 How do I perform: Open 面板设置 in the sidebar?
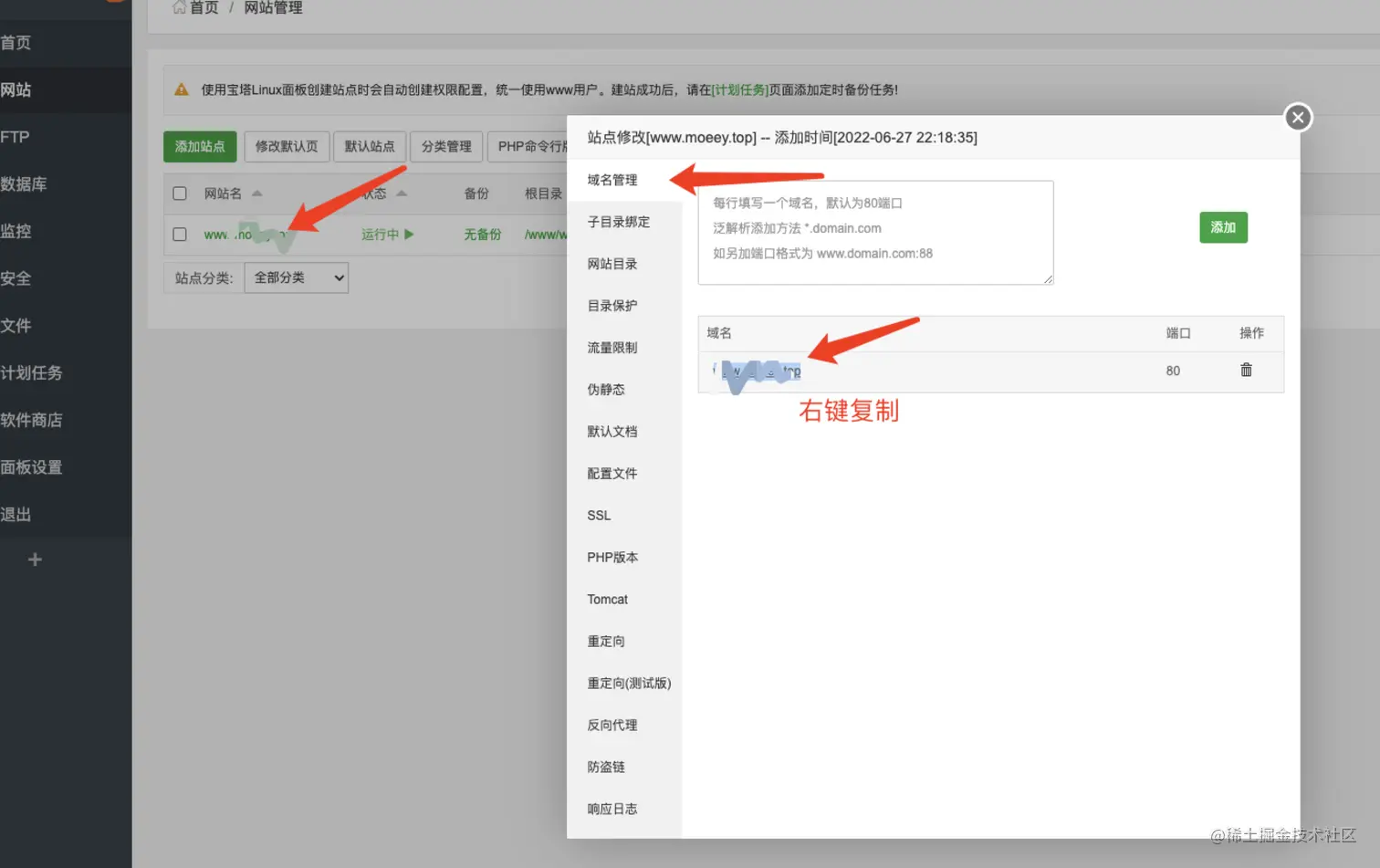[66, 467]
